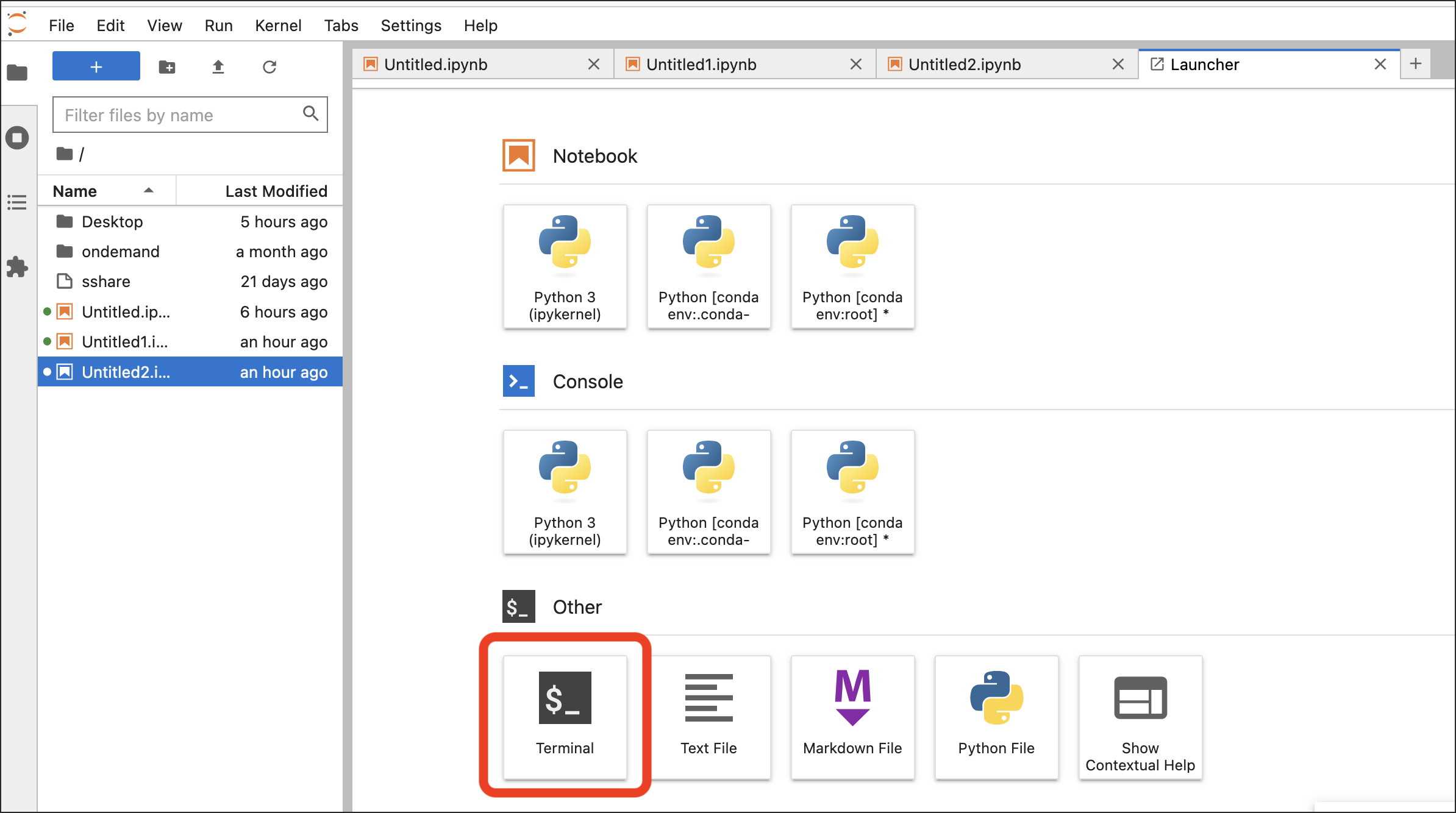Screen dimensions: 1456x813
Task: Open the ondemand folder
Action: [121, 252]
